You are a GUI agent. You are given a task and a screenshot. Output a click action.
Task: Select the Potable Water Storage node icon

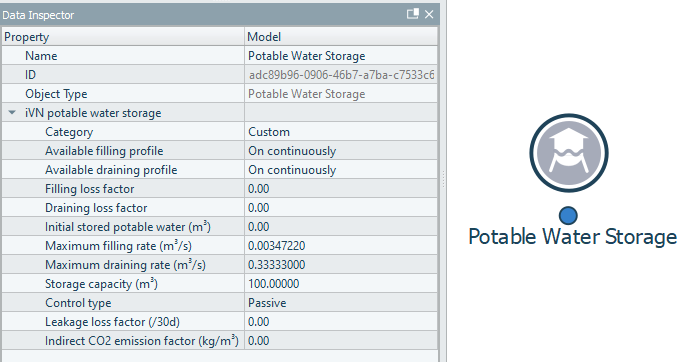point(569,153)
